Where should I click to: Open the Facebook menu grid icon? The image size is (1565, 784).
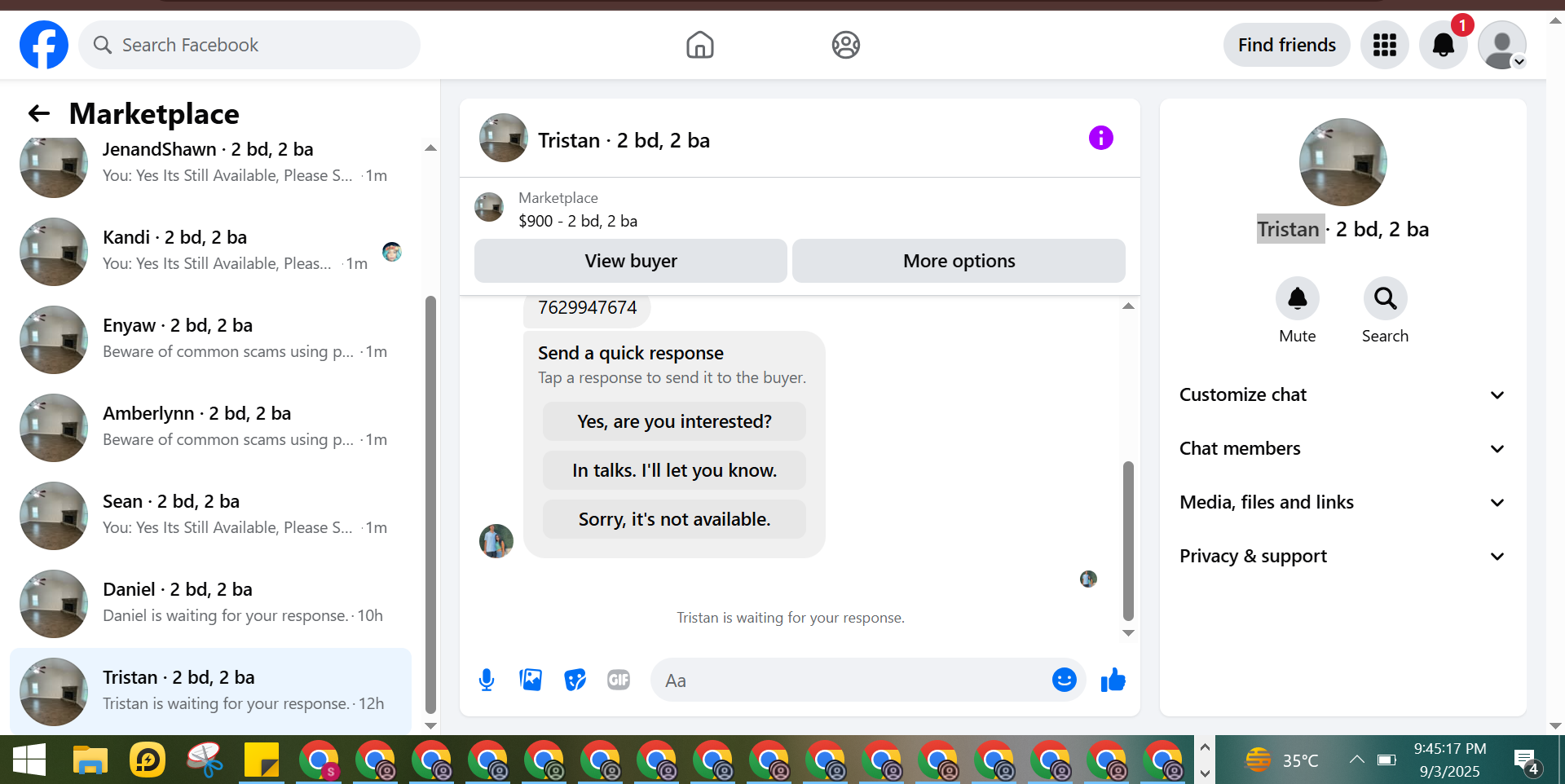[1385, 45]
